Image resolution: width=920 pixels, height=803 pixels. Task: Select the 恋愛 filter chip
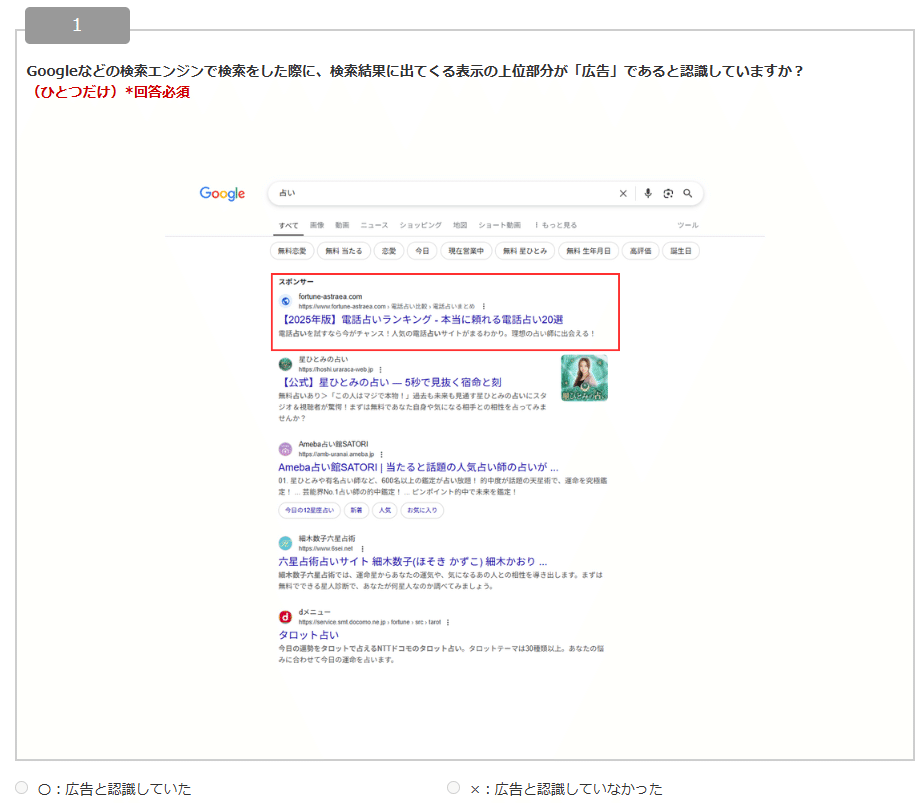(389, 251)
